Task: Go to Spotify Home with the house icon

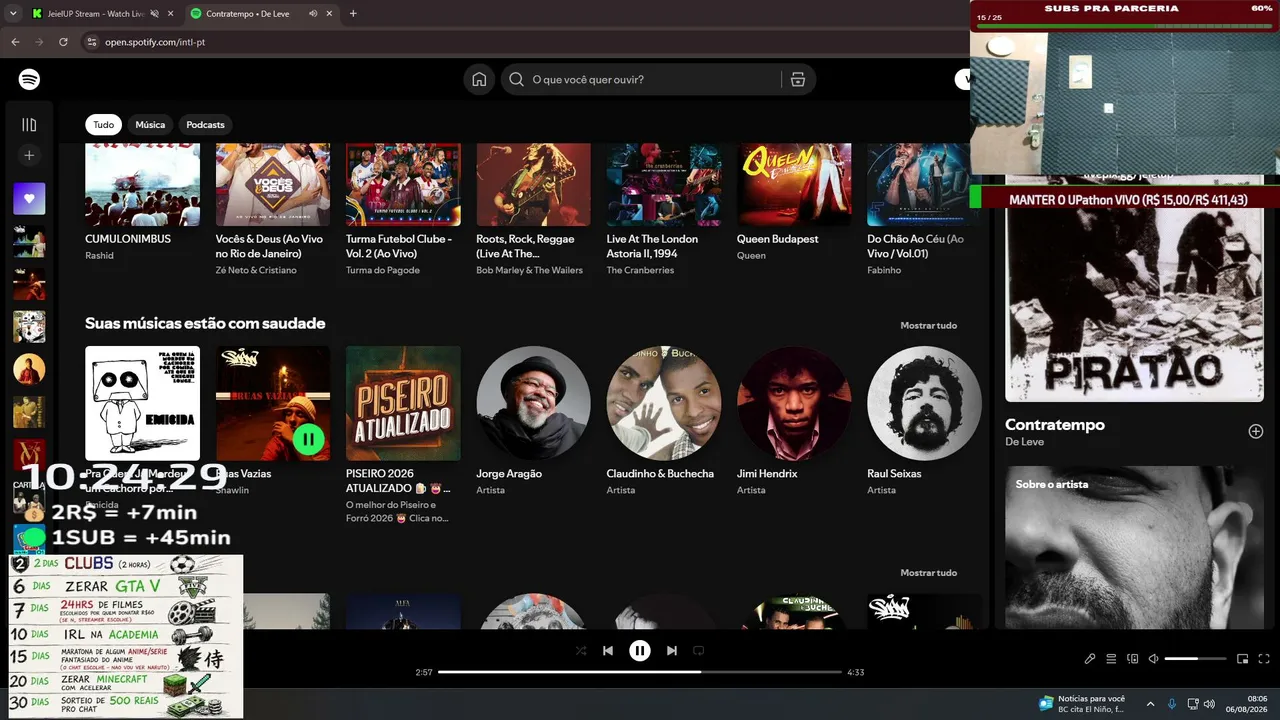Action: point(479,80)
